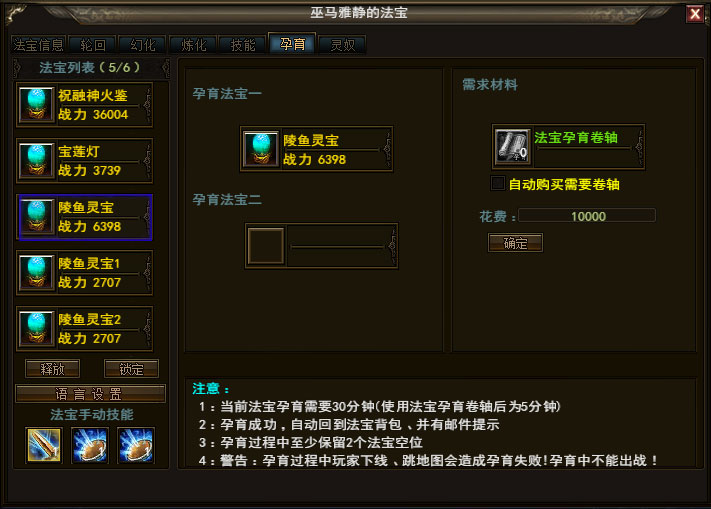Click the third lightning shield skill icon
Screen dimensions: 711x509
coord(136,445)
